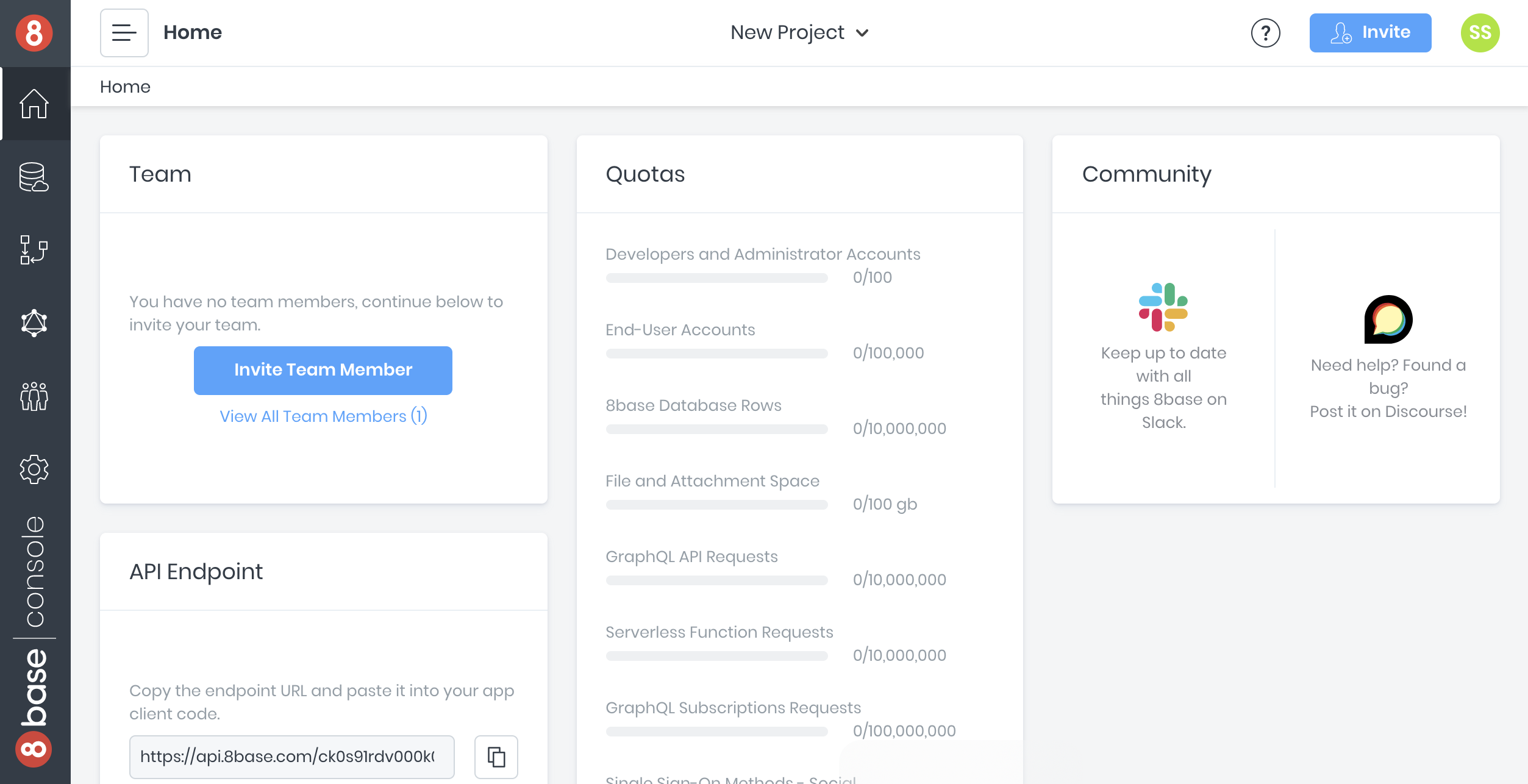
Task: Open the Data database sidebar icon
Action: pos(34,177)
